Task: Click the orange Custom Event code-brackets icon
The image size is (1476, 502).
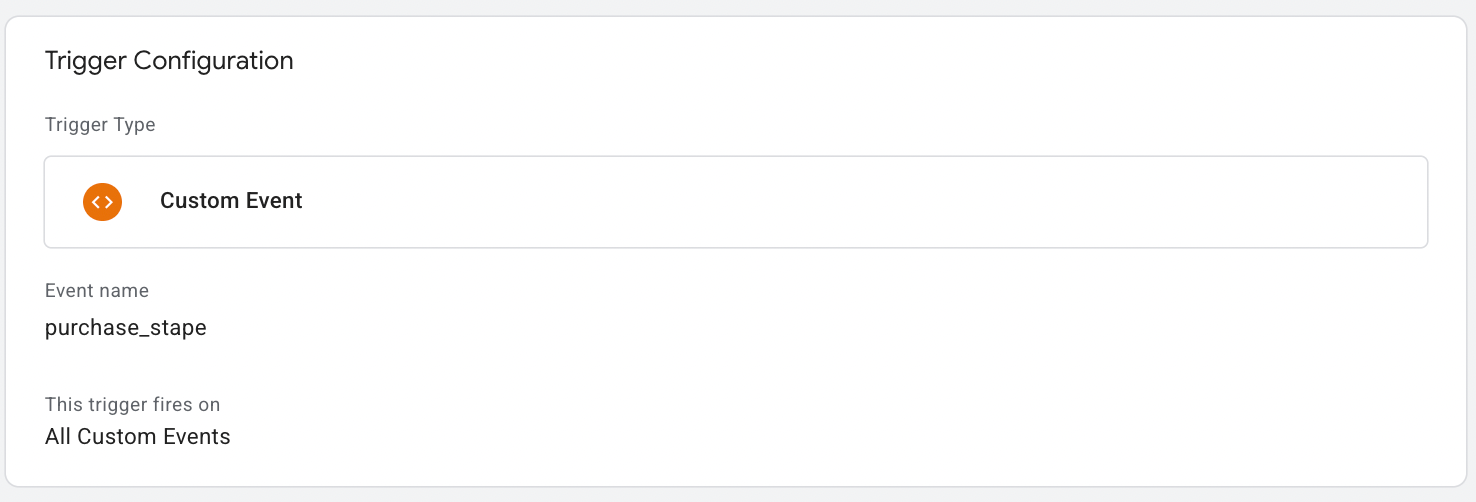Action: [x=102, y=201]
